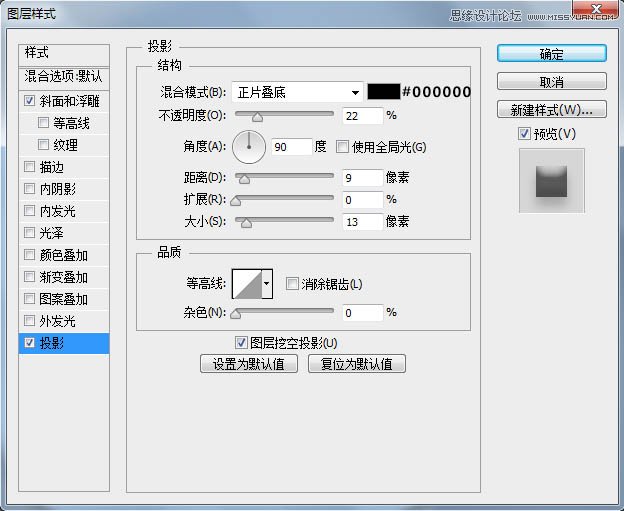Click the distance field showing 9

click(x=363, y=177)
